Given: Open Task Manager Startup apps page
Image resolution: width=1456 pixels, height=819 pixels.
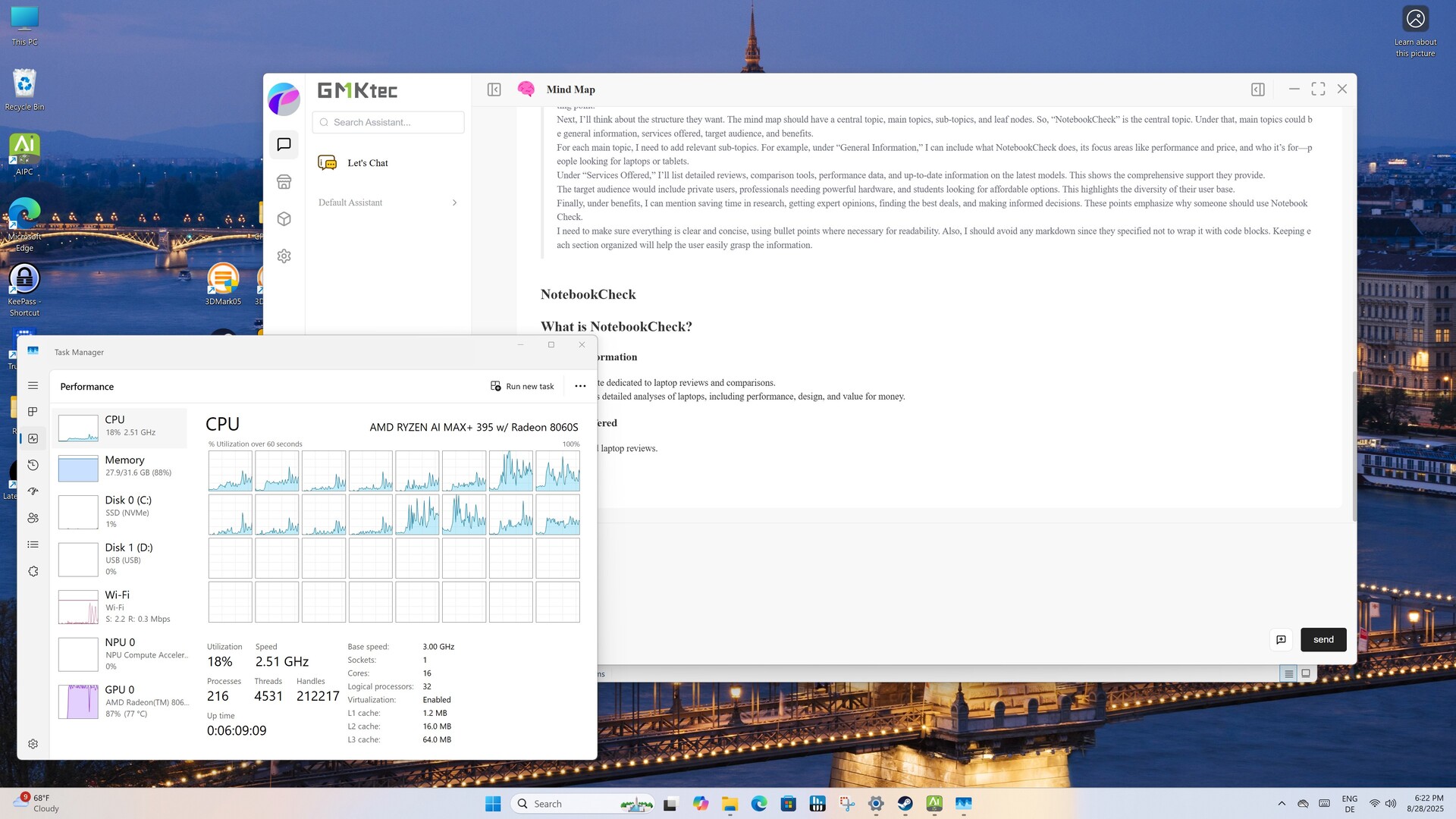Looking at the screenshot, I should click(x=33, y=491).
